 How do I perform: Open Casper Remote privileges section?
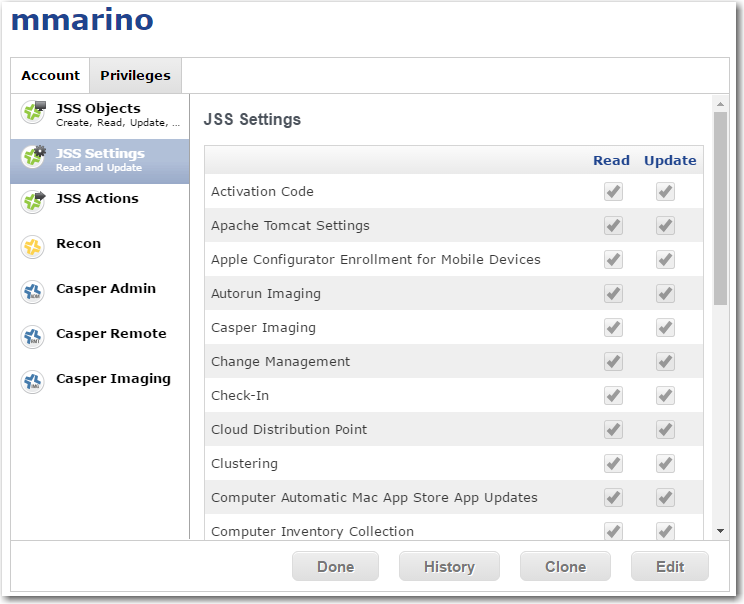click(x=100, y=342)
